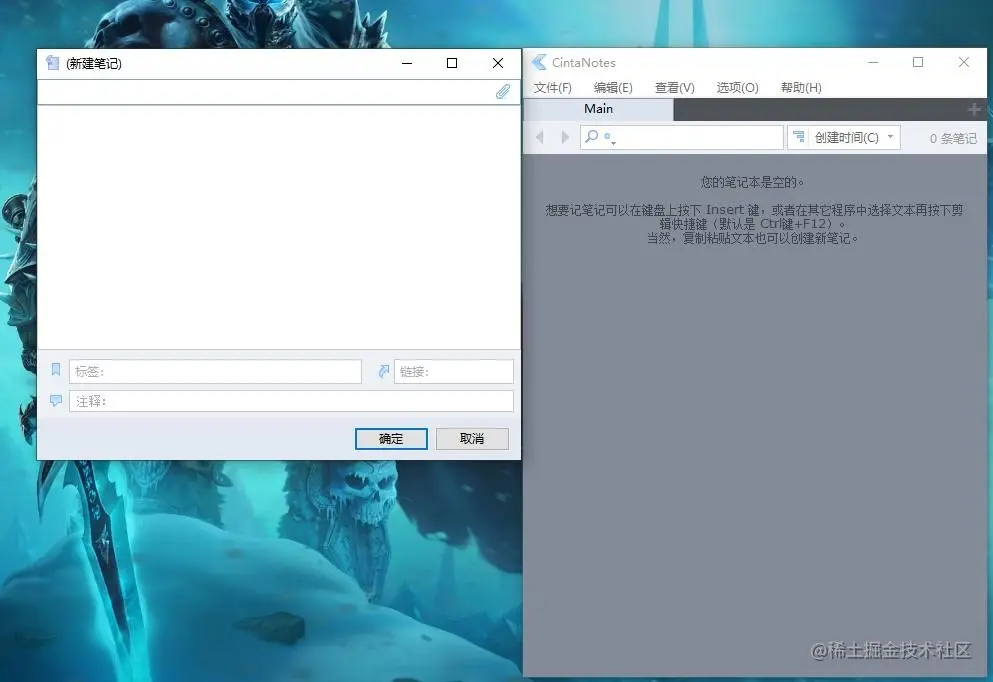
Task: Open the 帮助(H) menu
Action: [801, 87]
